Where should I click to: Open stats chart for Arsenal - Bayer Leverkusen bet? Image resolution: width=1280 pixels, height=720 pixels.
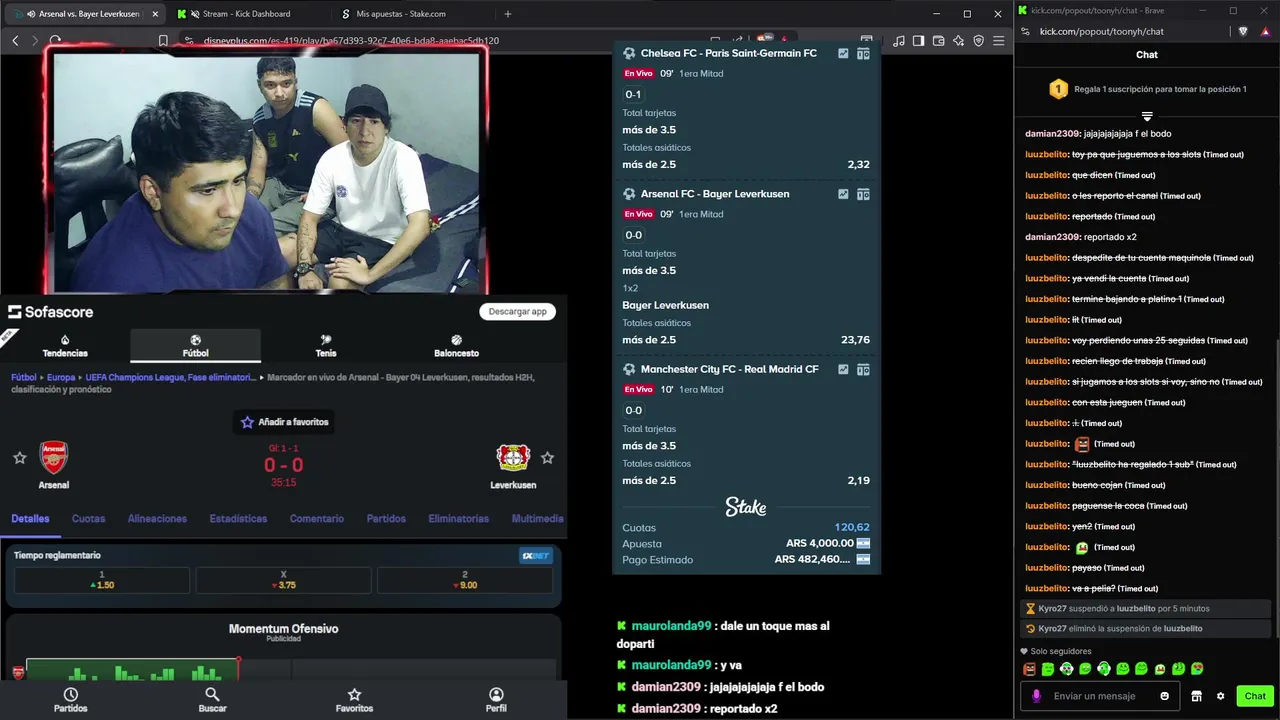[x=843, y=194]
